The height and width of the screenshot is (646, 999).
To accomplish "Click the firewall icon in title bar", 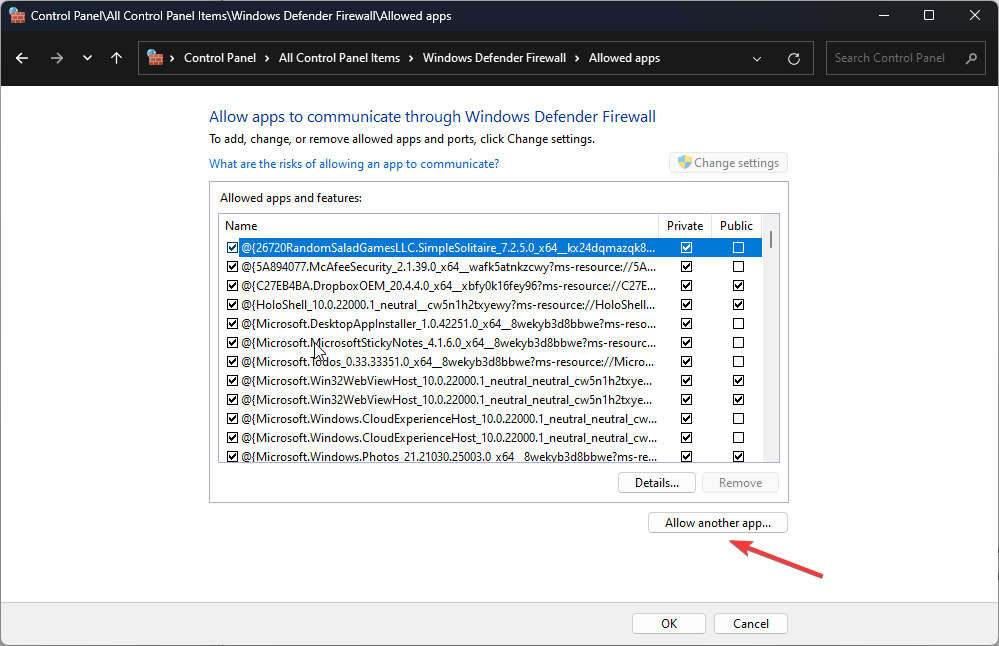I will pos(17,15).
